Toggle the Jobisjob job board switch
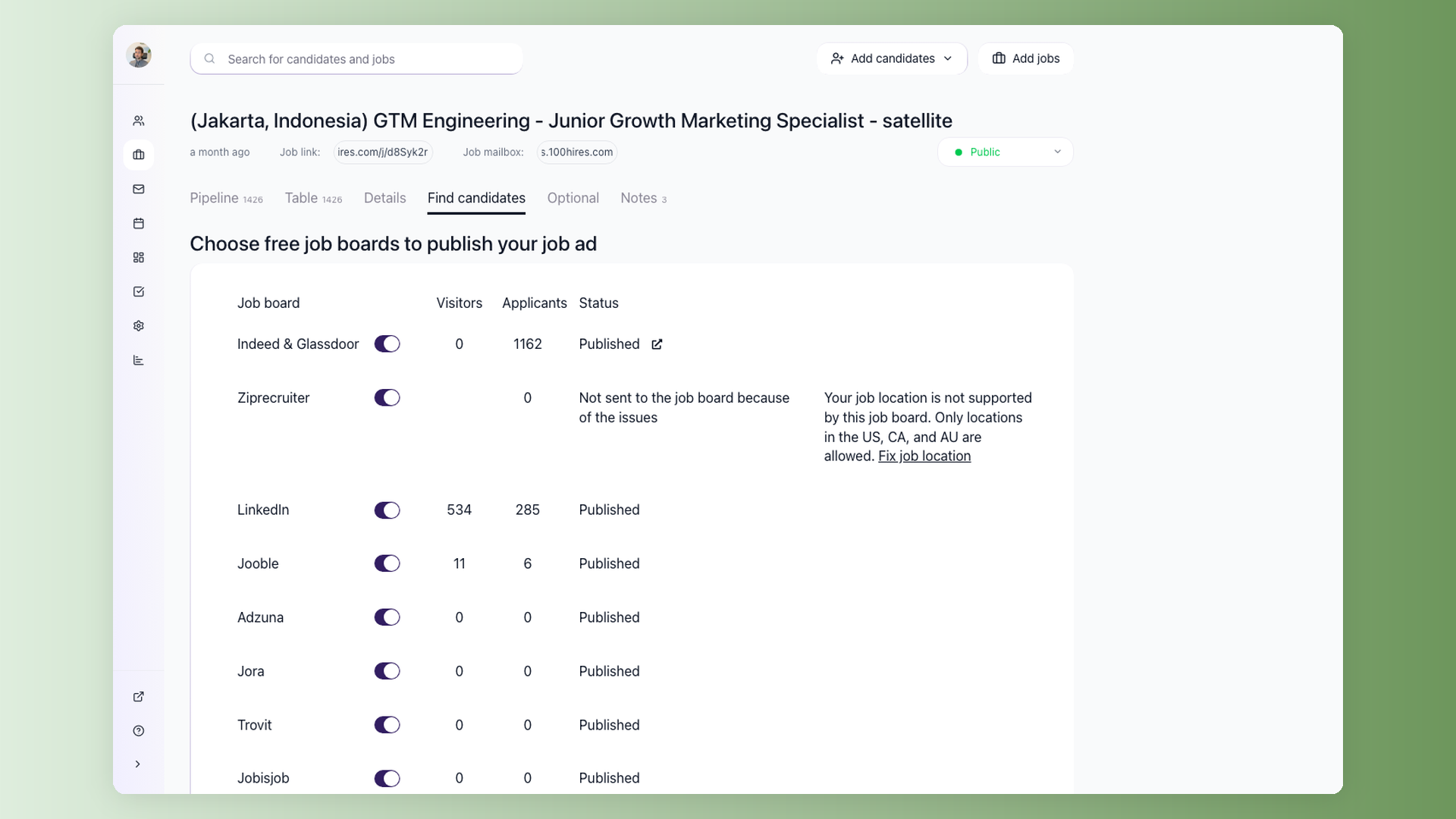The image size is (1456, 819). pyautogui.click(x=387, y=779)
